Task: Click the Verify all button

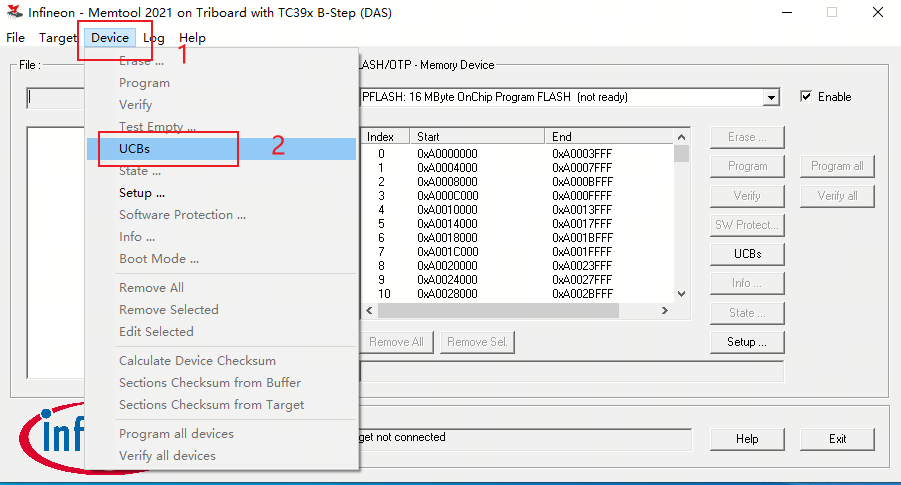Action: coord(837,196)
